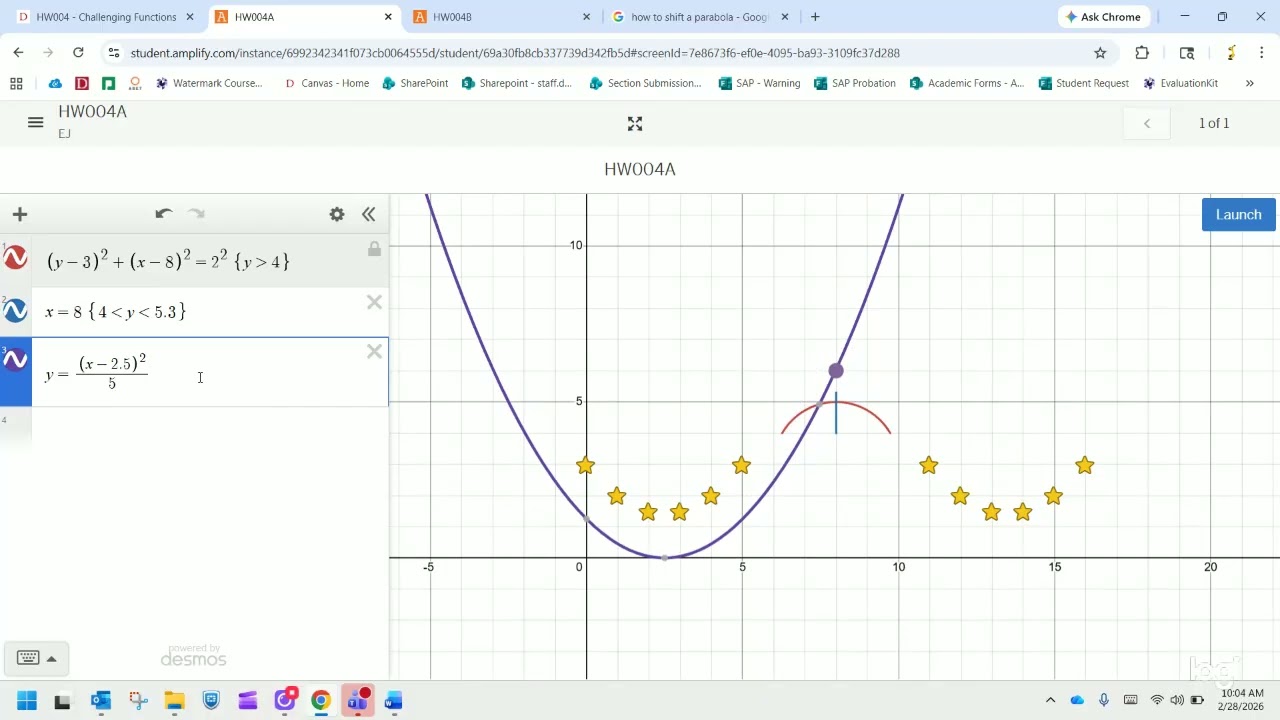Viewport: 1280px width, 720px height.
Task: Close the HW004A tab
Action: (x=388, y=17)
